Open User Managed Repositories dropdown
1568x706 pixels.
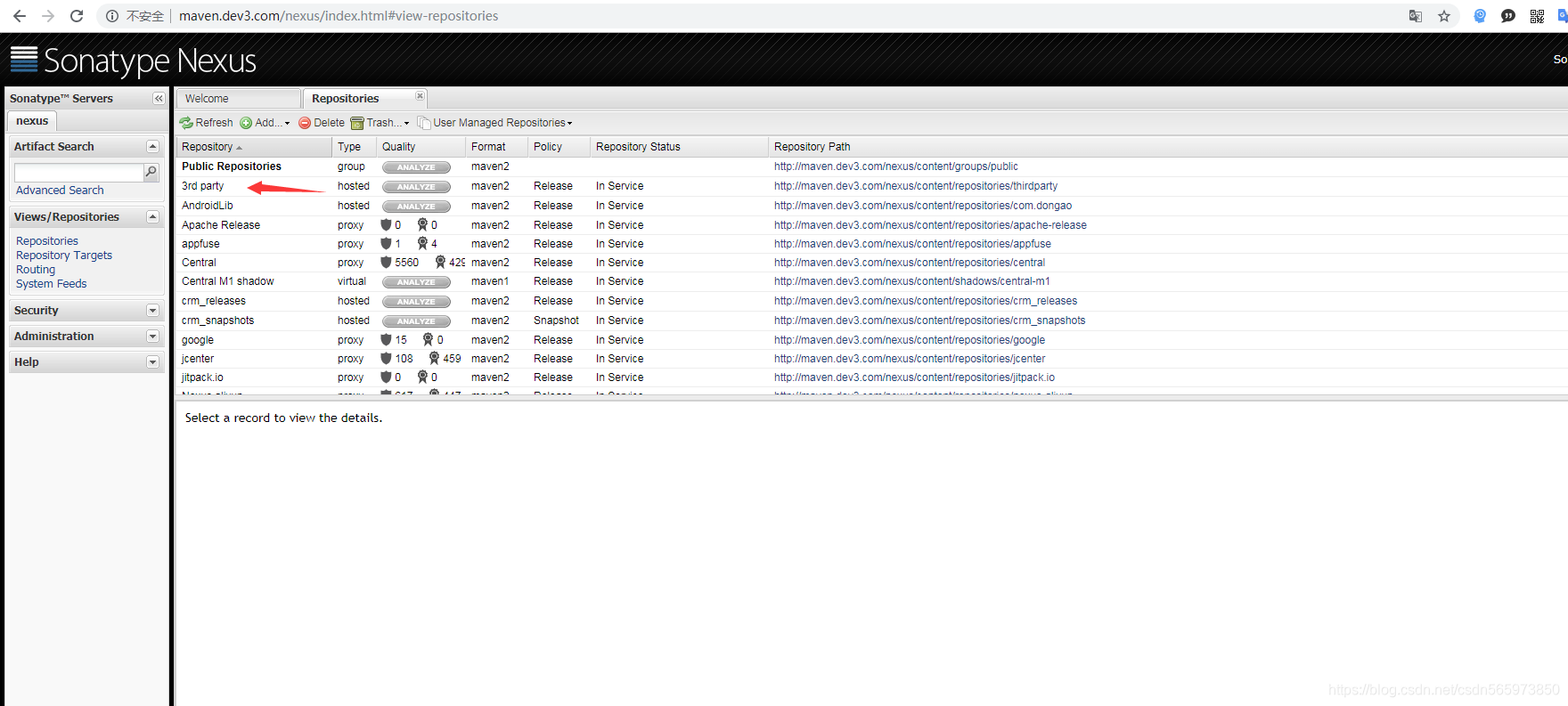495,123
